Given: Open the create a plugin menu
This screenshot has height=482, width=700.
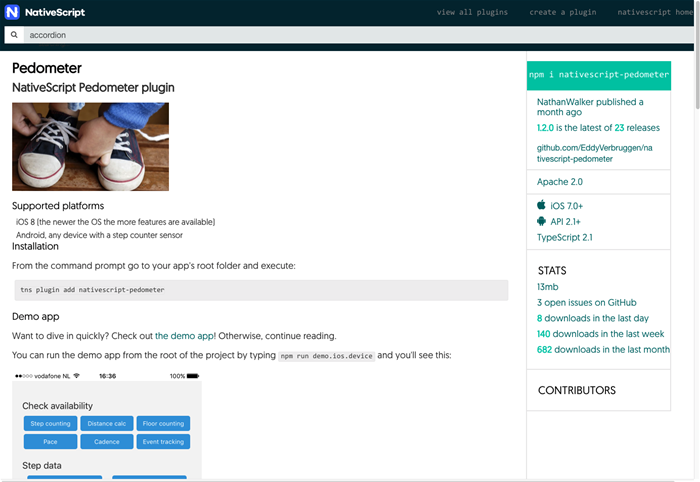Looking at the screenshot, I should 562,12.
